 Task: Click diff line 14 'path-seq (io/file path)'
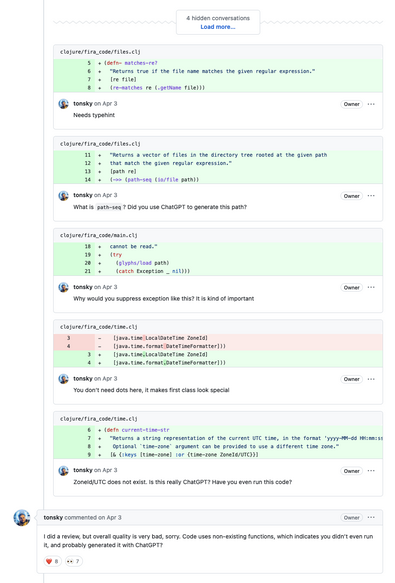[x=218, y=179]
